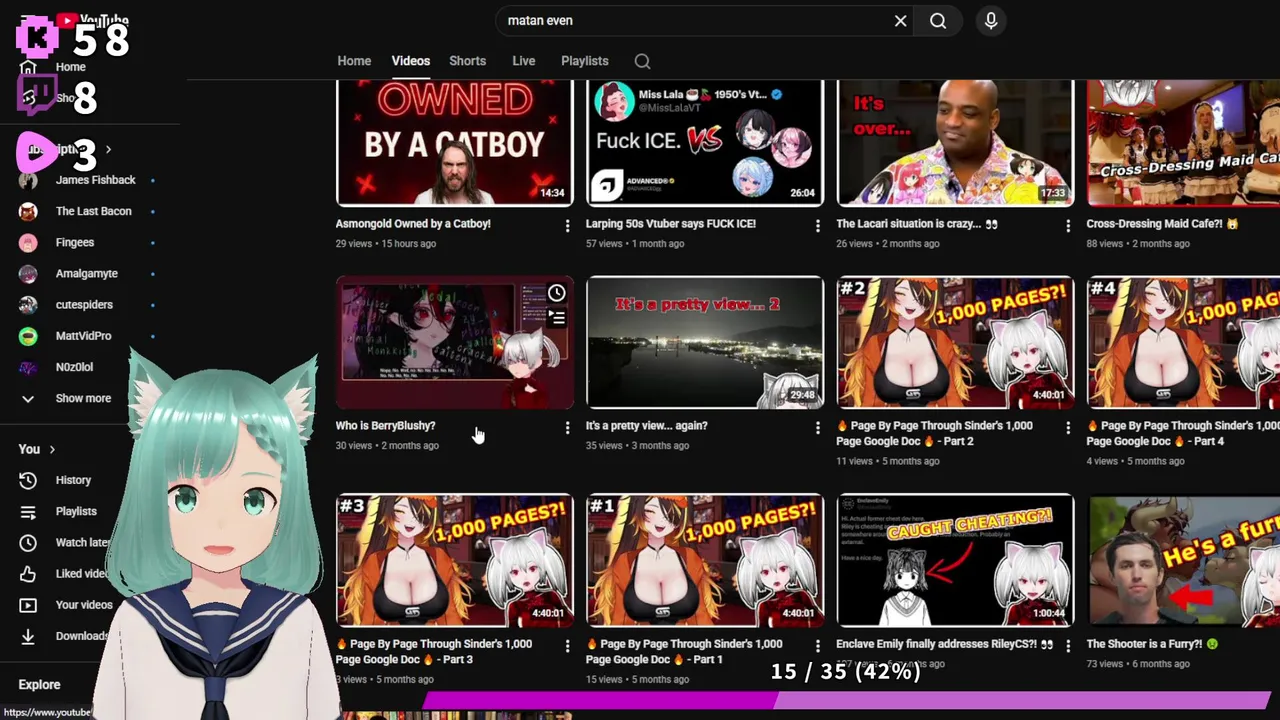Screen dimensions: 1280x720
Task: Play the #4 1,000 Pages thumbnail
Action: [1183, 342]
